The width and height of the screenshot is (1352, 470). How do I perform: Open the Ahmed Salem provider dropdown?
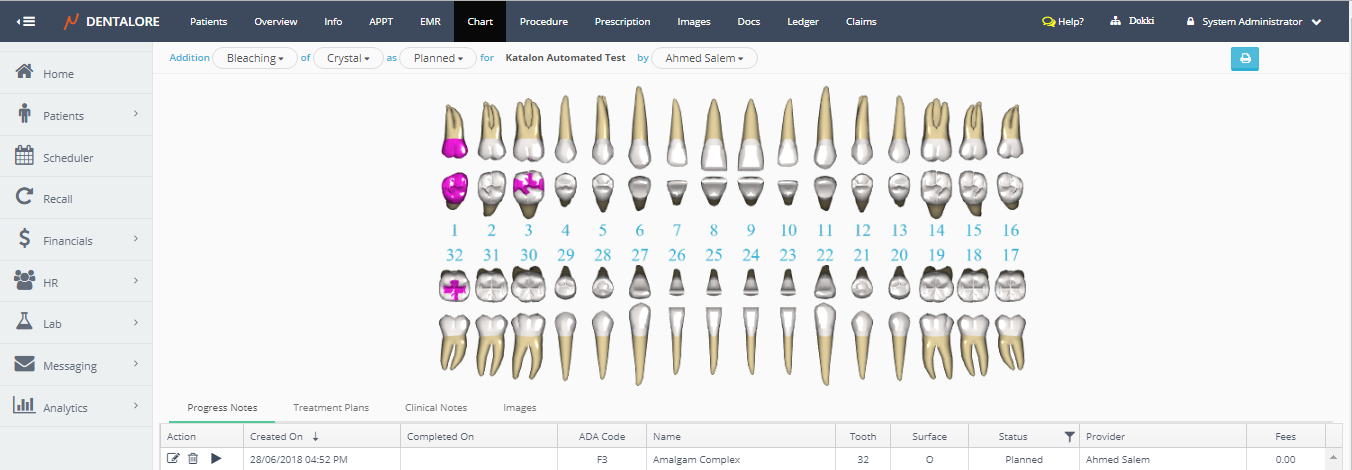point(704,59)
